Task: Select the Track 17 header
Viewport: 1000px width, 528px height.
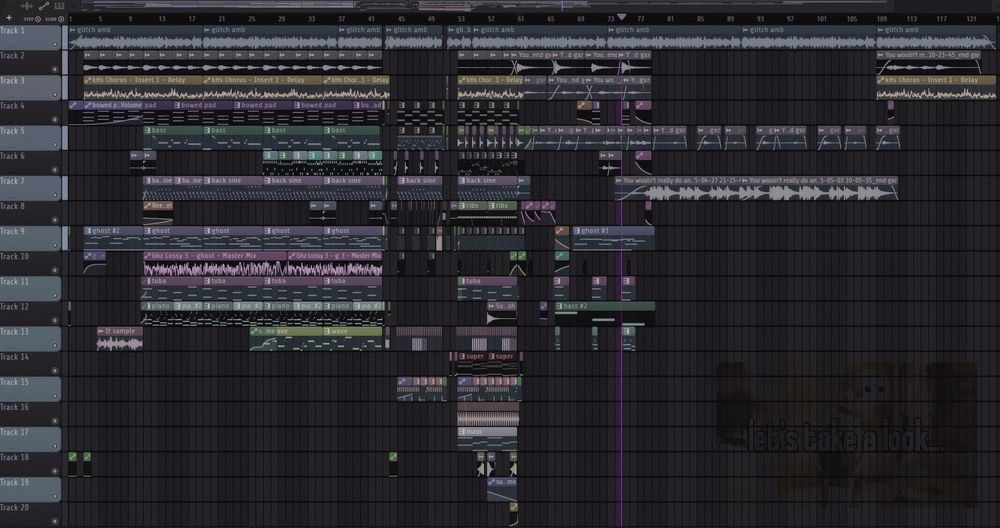Action: tap(30, 439)
